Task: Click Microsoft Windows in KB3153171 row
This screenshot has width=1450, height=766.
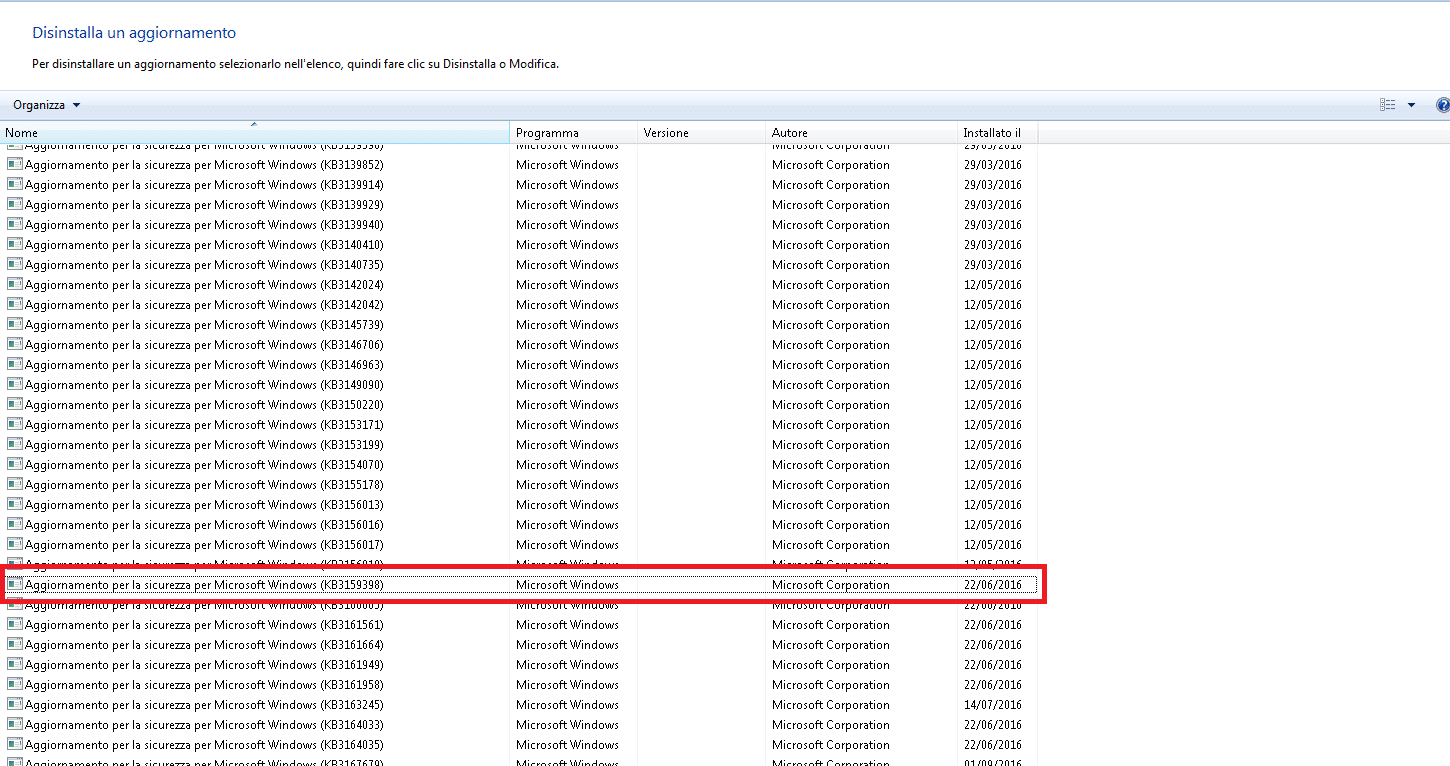Action: tap(567, 425)
